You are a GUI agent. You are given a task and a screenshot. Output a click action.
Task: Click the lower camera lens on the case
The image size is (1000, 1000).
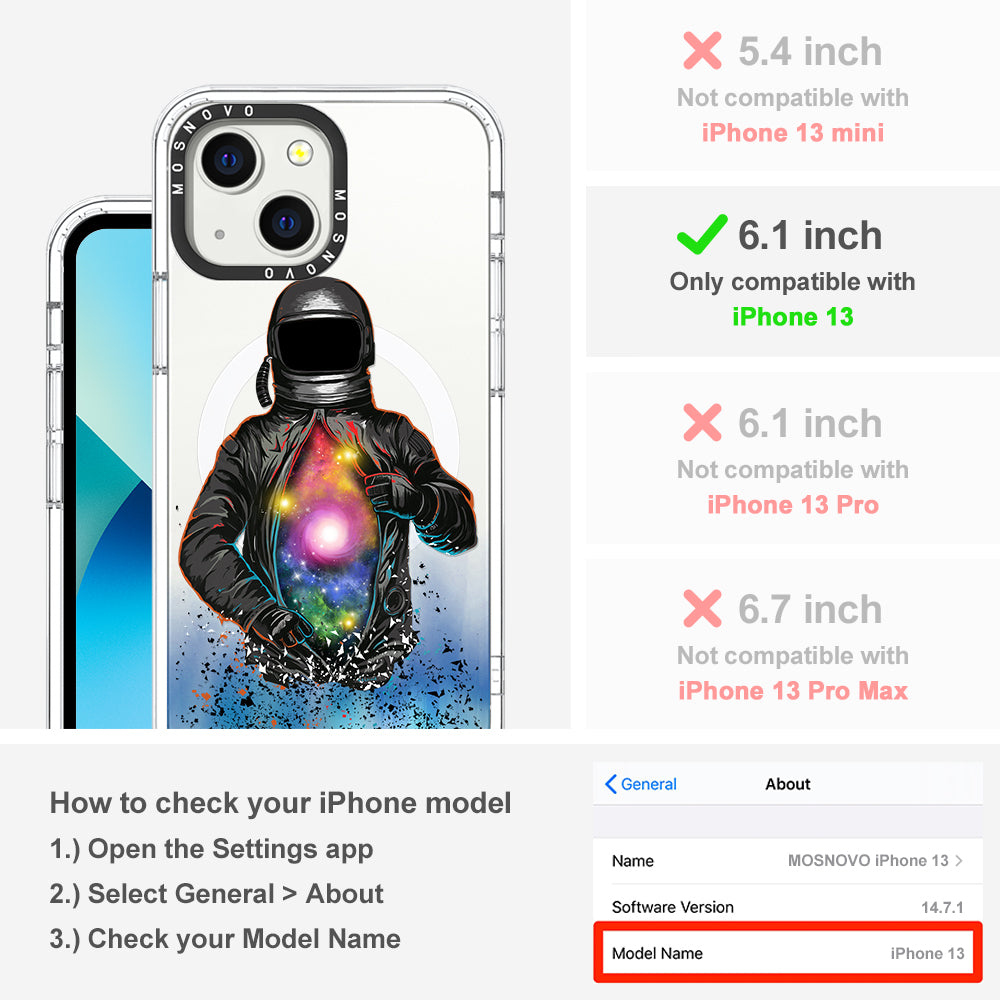coord(286,223)
